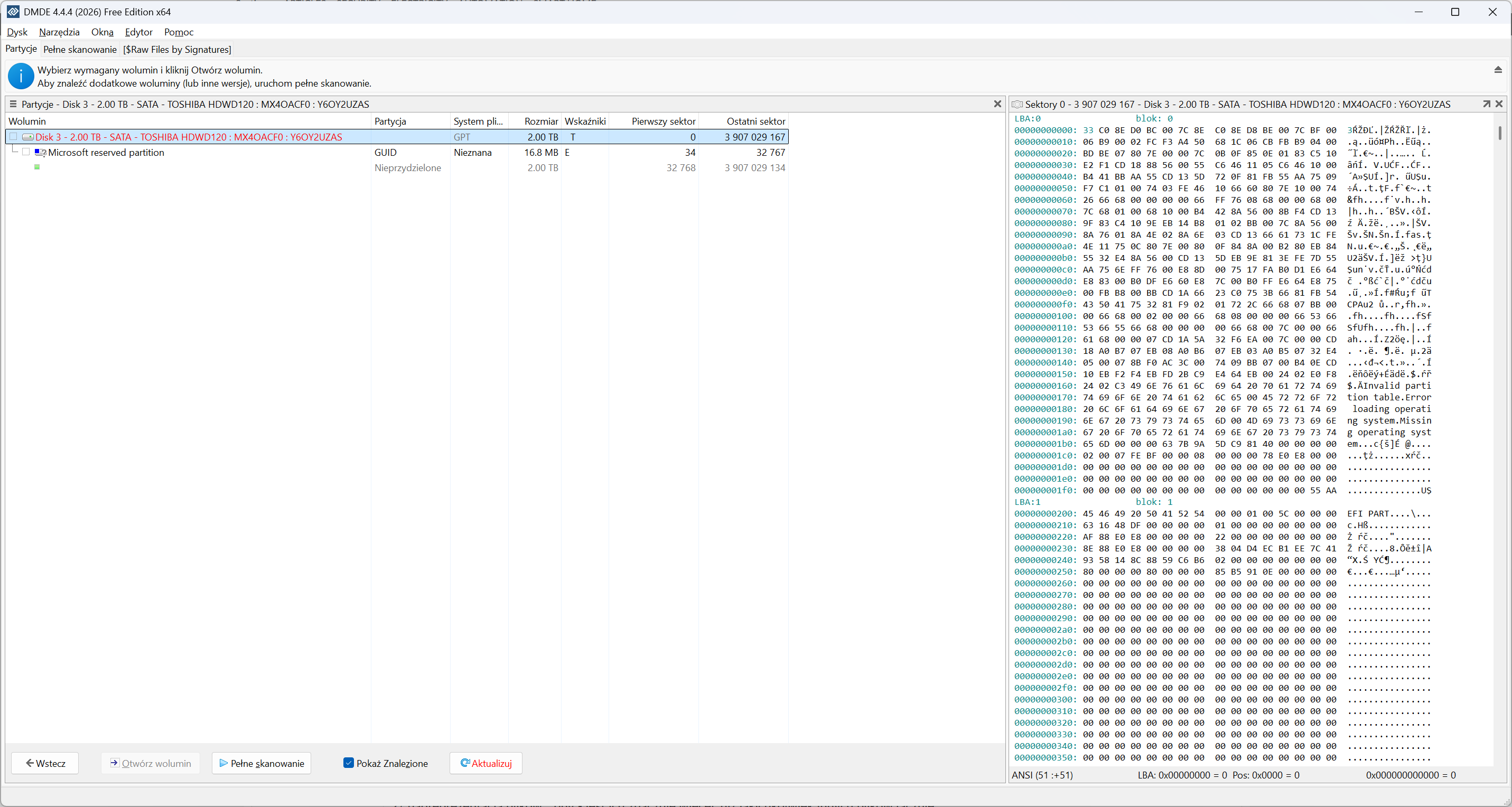Viewport: 1512px width, 807px height.
Task: Tick the Microsoft reserved partition checkbox
Action: click(26, 152)
